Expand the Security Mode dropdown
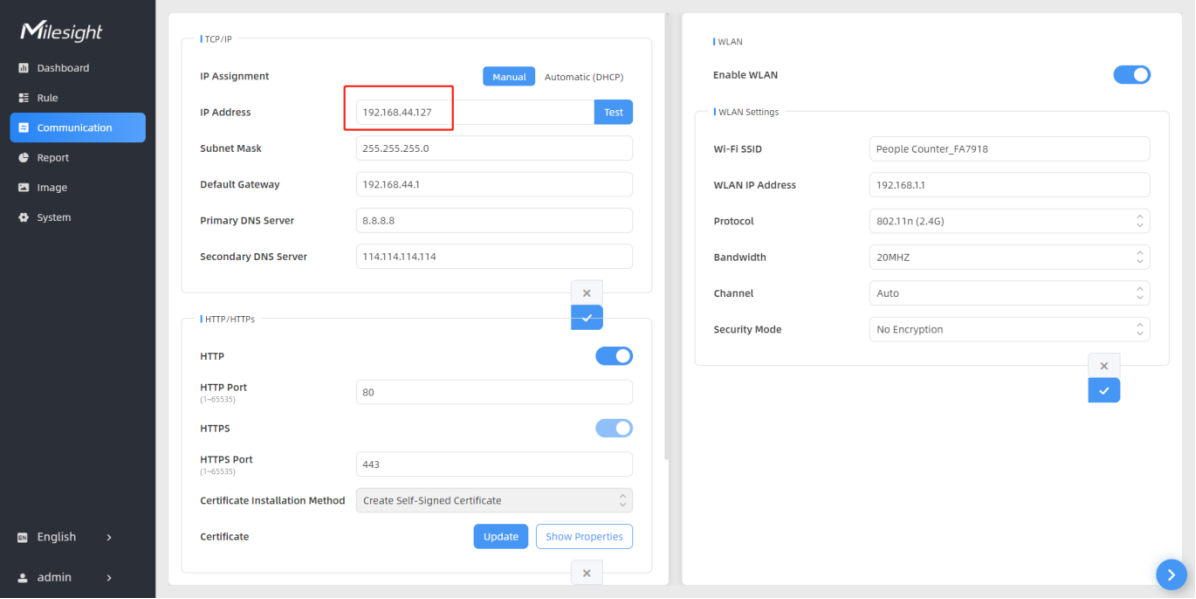This screenshot has width=1196, height=599. 1009,329
